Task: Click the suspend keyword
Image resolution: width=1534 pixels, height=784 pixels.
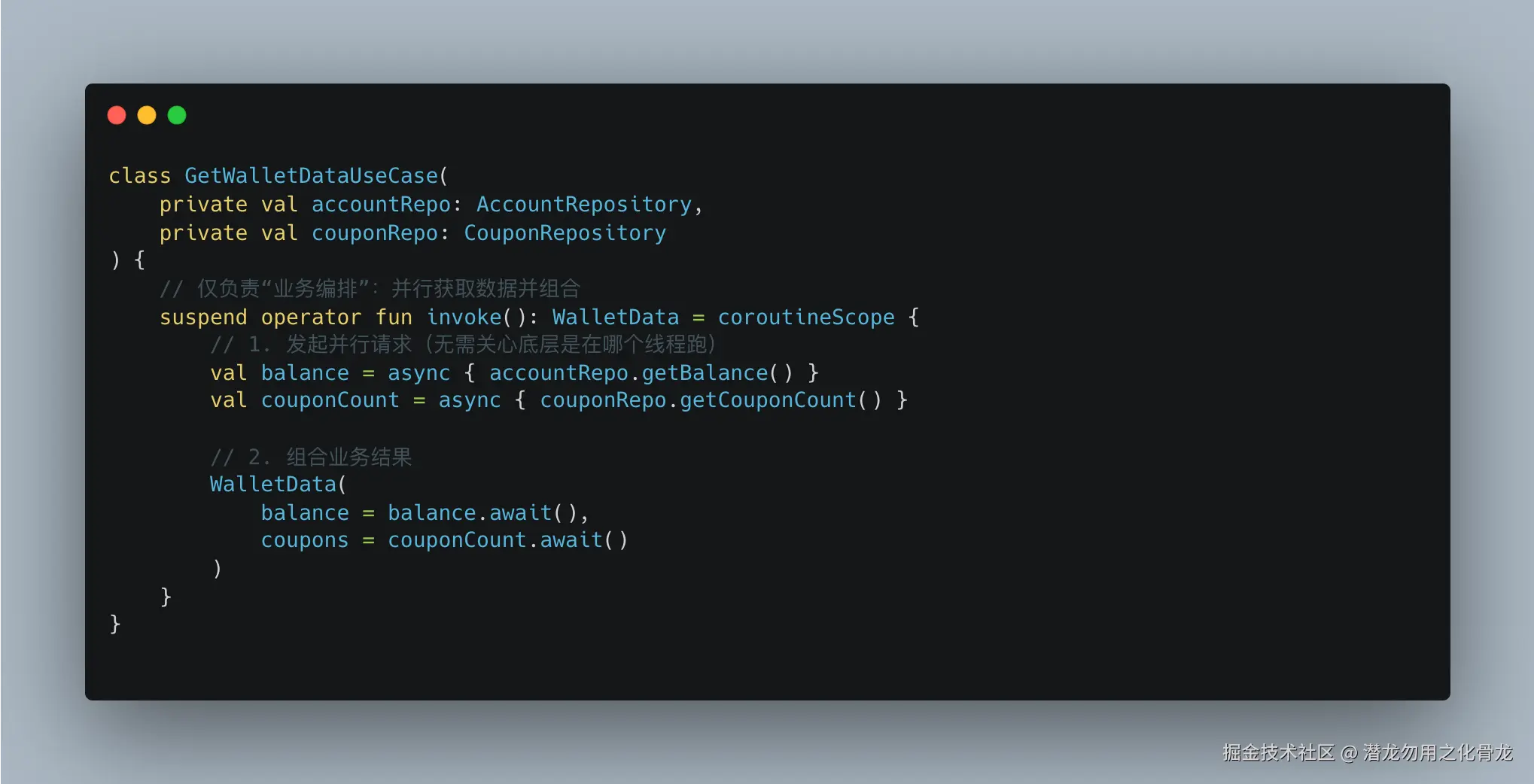Action: 203,317
